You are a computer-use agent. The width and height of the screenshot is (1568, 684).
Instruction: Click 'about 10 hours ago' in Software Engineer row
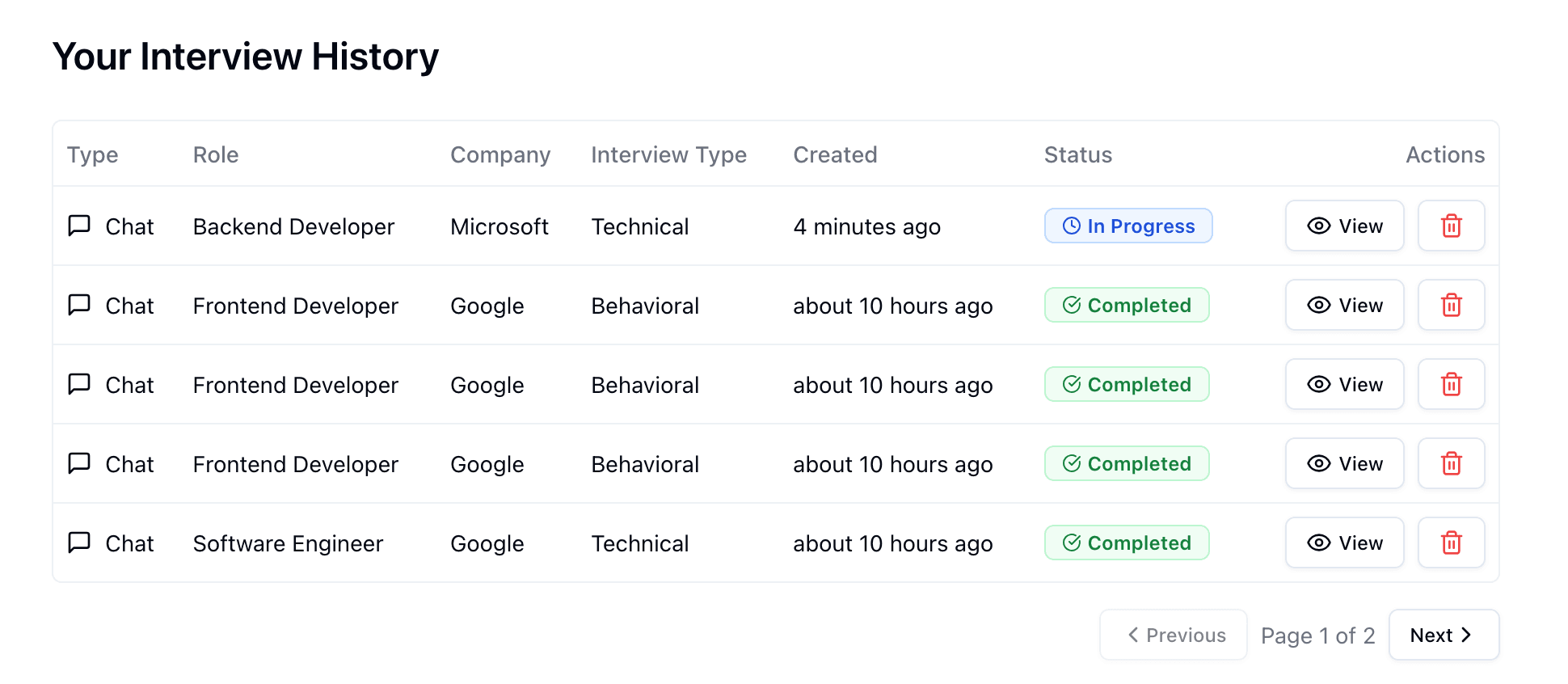(x=892, y=543)
